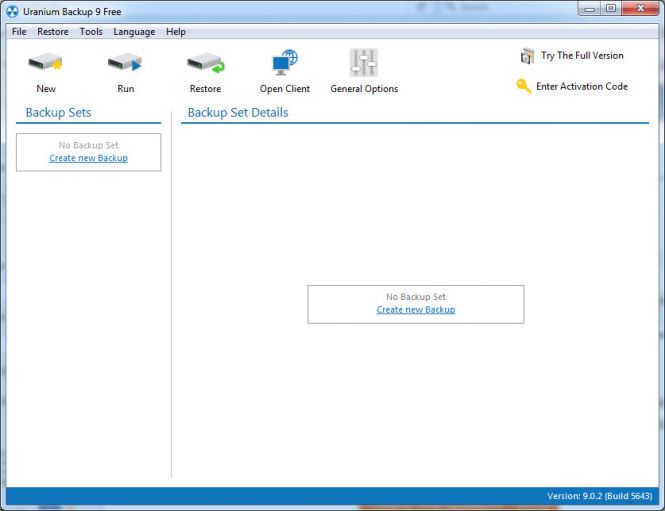Maximize the Uranium Backup window
This screenshot has width=665, height=511.
coord(611,9)
